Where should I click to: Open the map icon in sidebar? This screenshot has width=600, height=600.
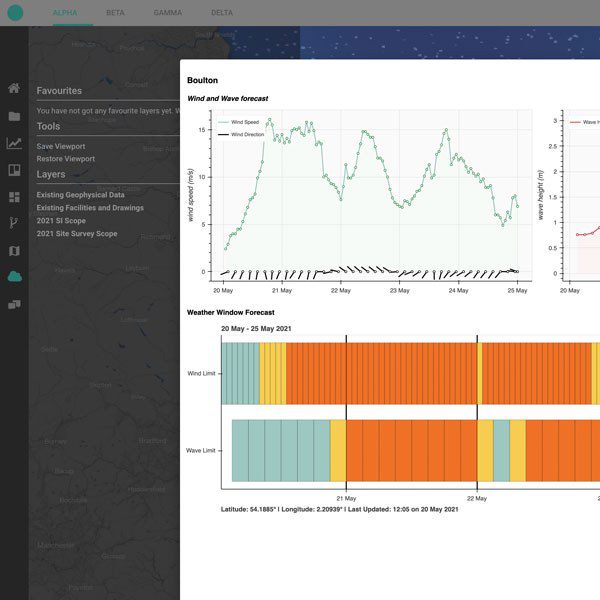click(x=14, y=250)
